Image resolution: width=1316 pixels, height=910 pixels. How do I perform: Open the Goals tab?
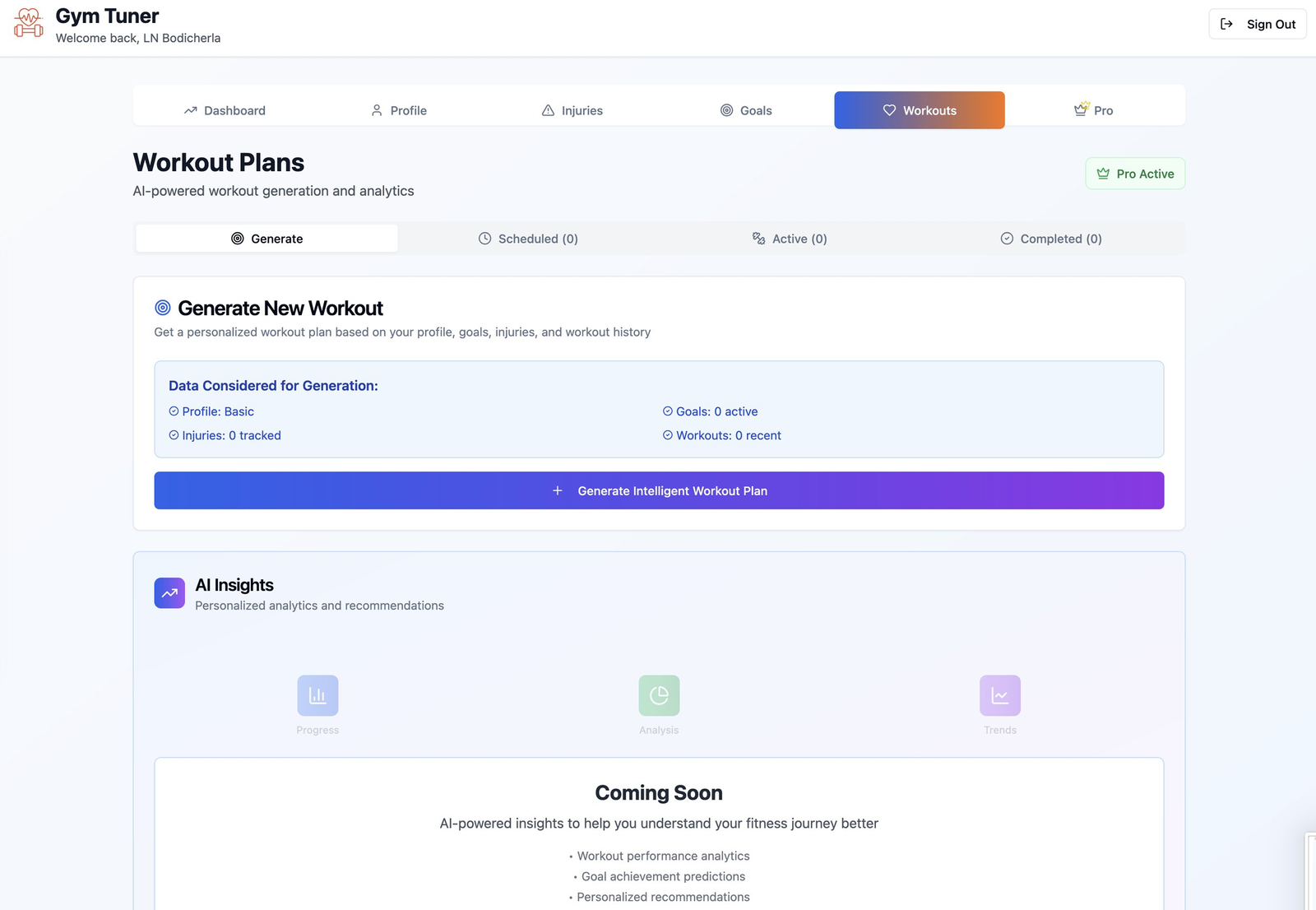(746, 110)
